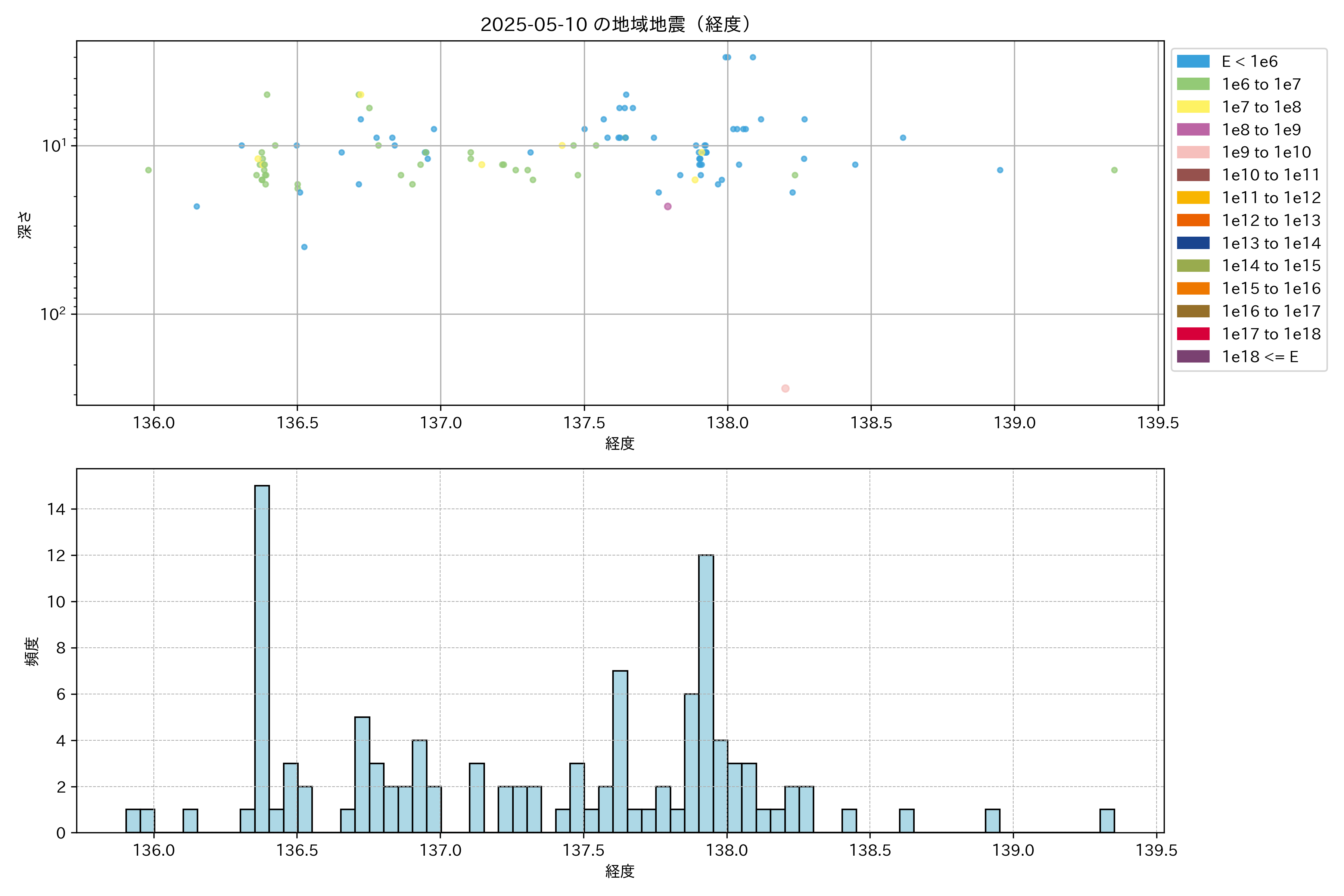Click the pink 1e9 to 1e10 legend swatch
Image resolution: width=1344 pixels, height=896 pixels.
coord(1193,153)
